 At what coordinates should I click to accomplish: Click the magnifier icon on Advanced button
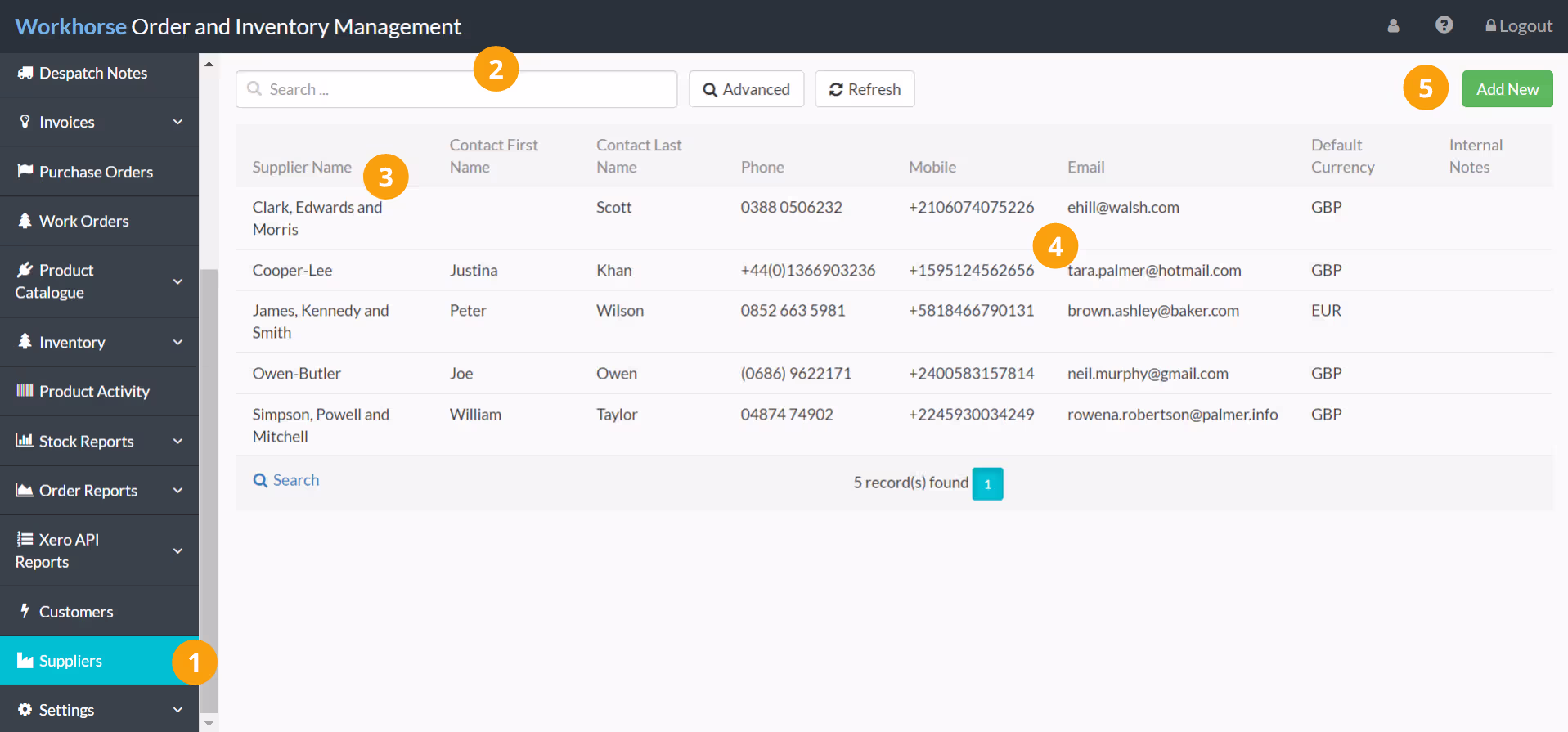[x=710, y=90]
